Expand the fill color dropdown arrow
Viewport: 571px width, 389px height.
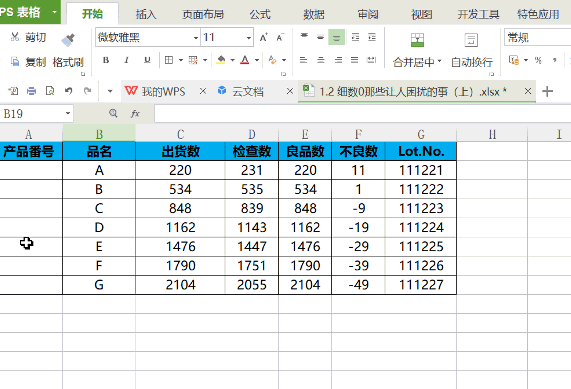(232, 60)
